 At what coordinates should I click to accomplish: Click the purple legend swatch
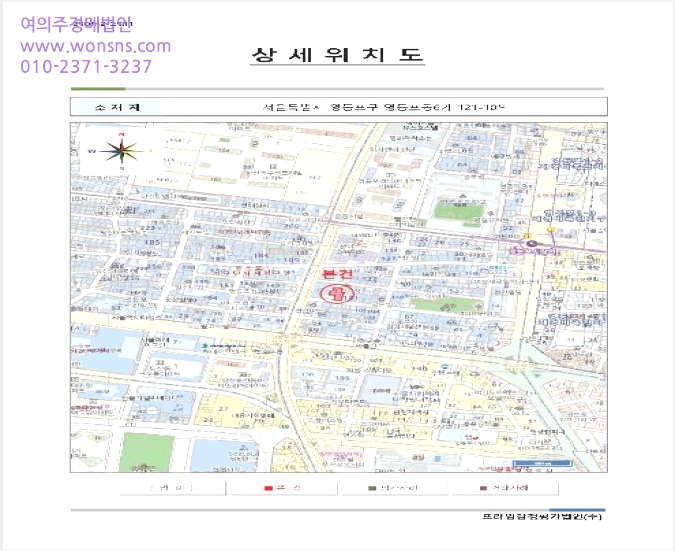(x=483, y=488)
